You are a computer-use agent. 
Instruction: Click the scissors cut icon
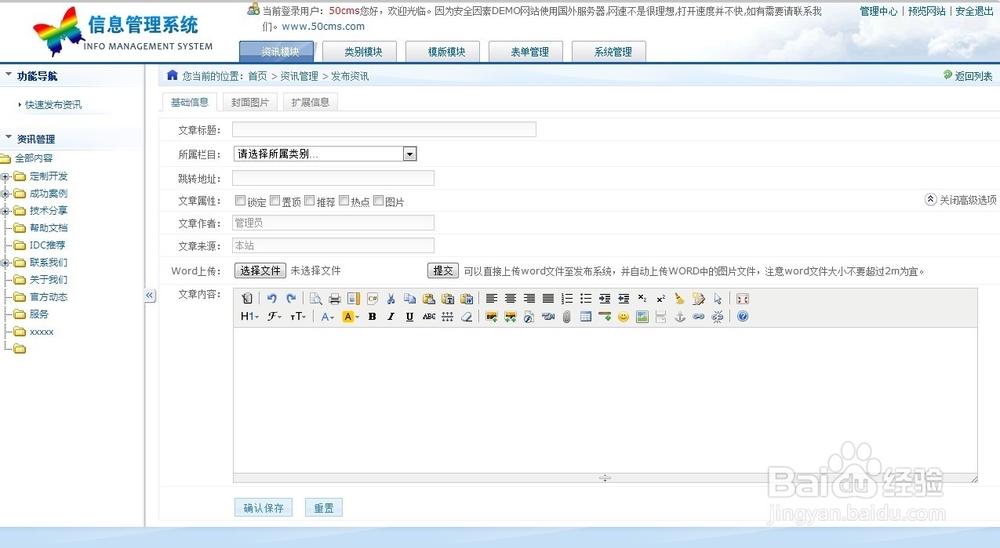pyautogui.click(x=391, y=299)
